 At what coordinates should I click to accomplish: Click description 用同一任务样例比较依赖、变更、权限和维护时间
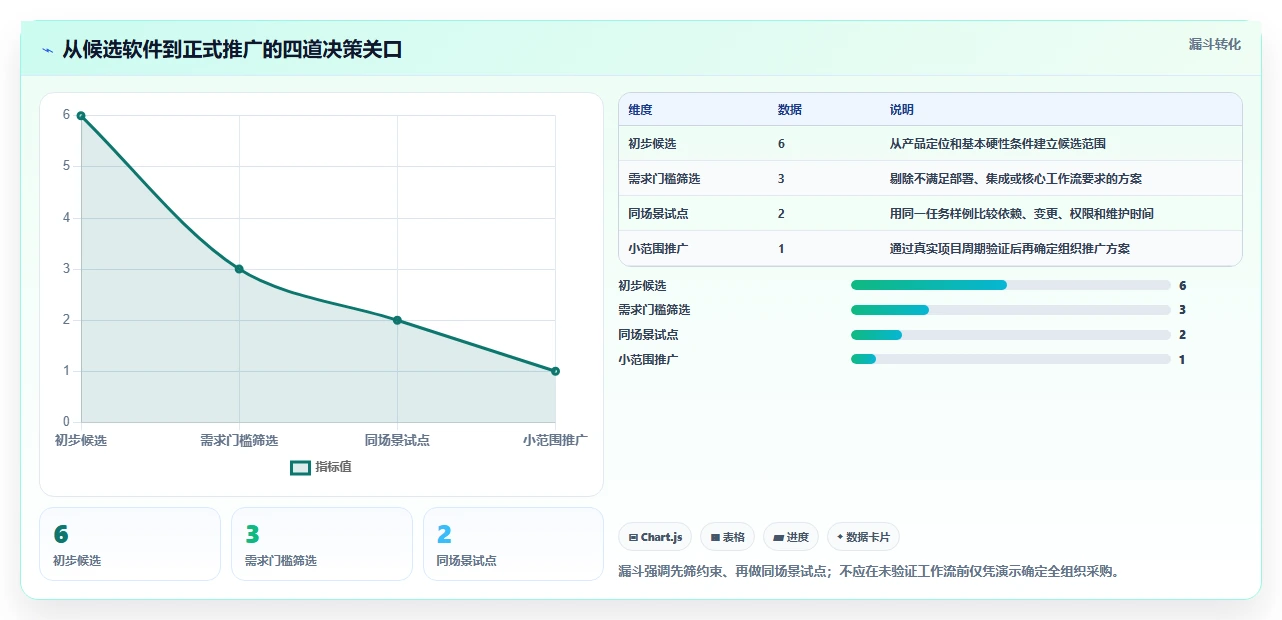click(x=1021, y=214)
